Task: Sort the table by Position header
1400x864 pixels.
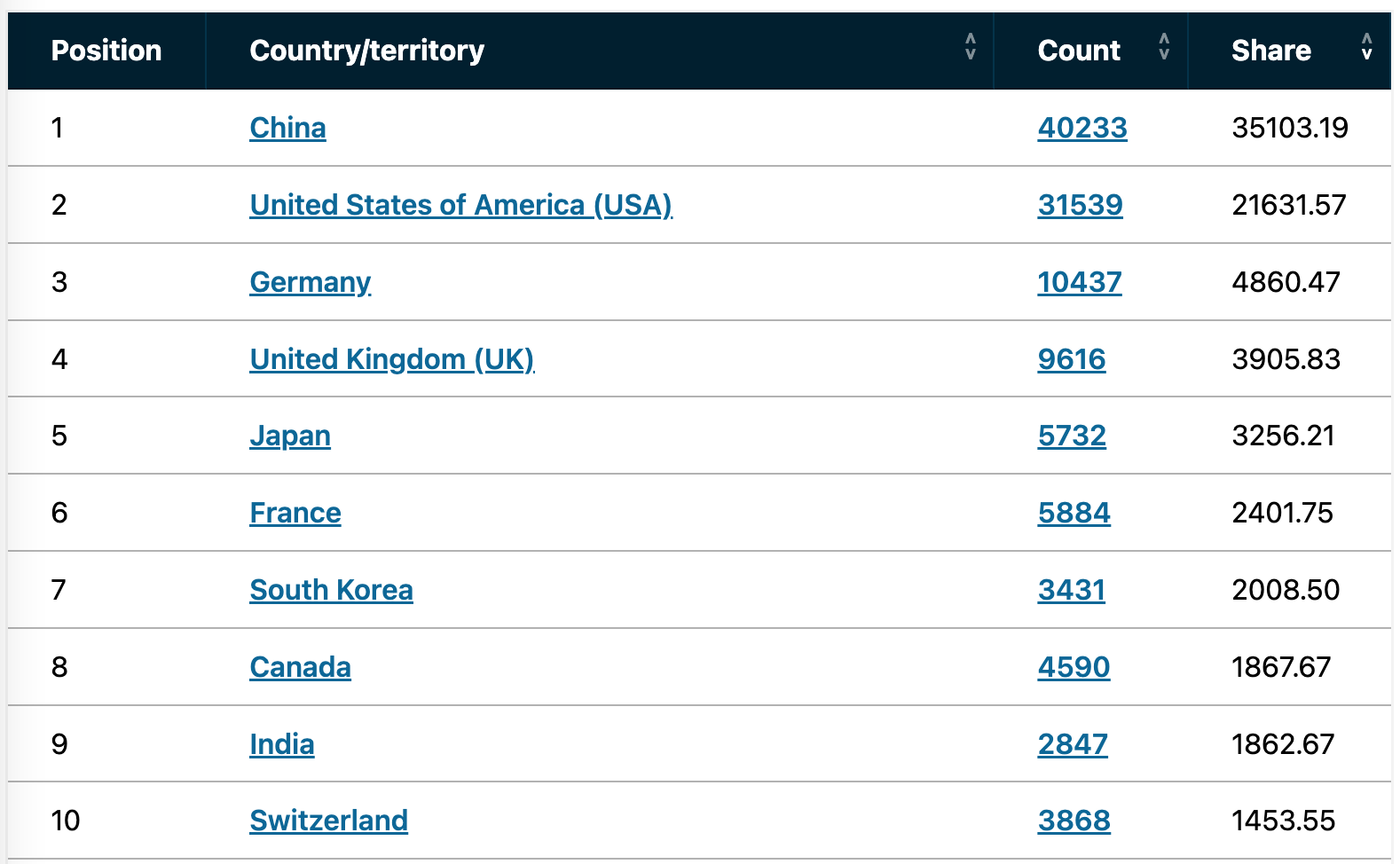Action: 106,51
